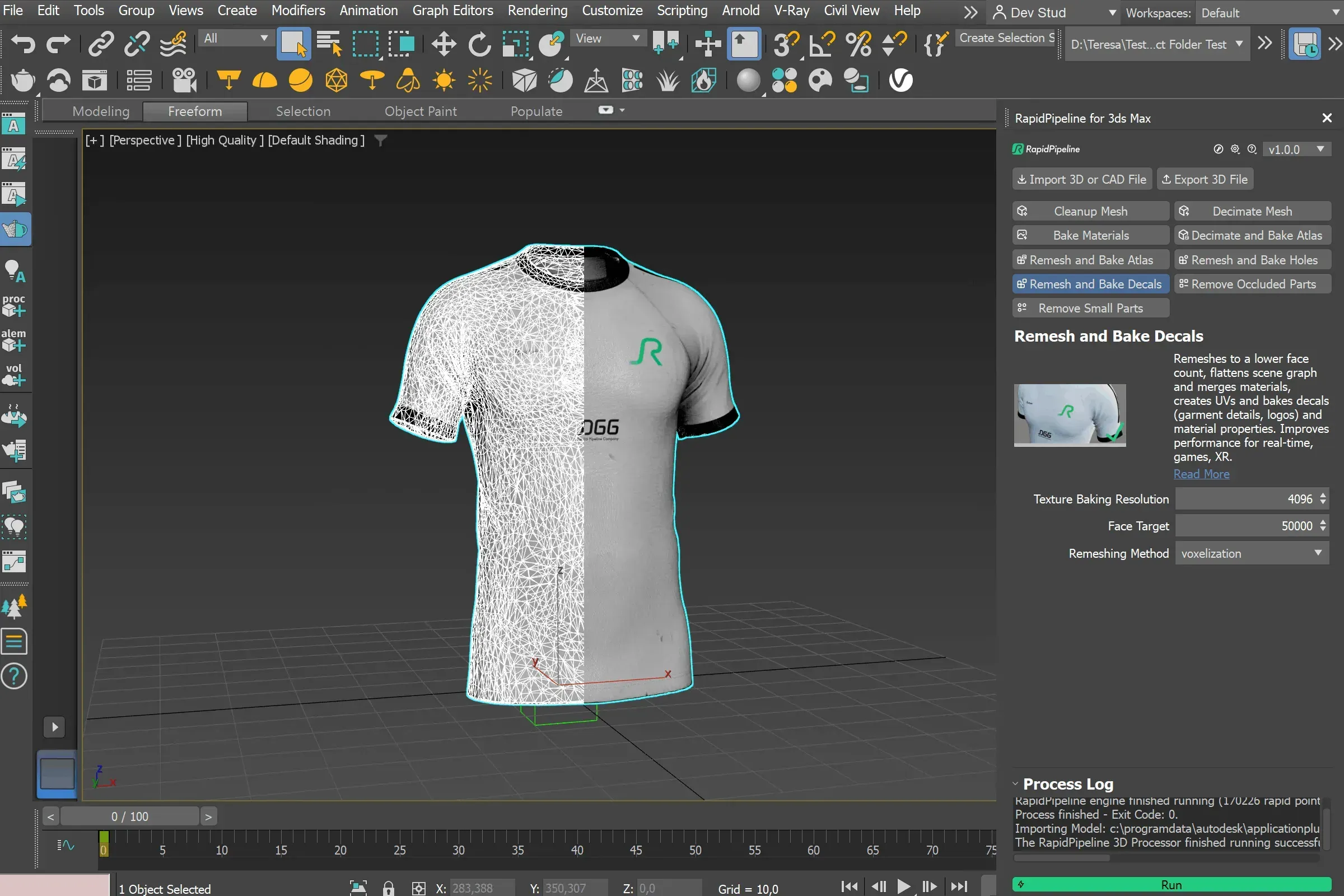This screenshot has width=1344, height=896.
Task: Click the green Run button
Action: point(1172,885)
